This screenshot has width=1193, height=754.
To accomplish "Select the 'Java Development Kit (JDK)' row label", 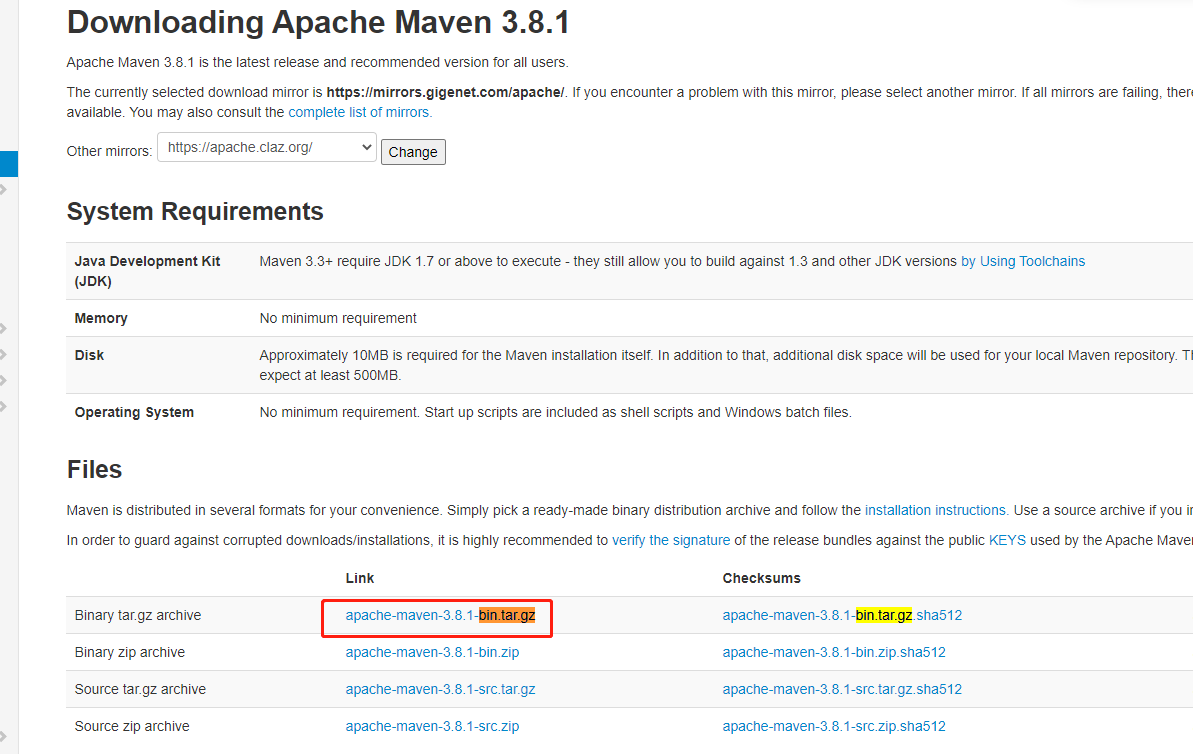I will click(x=148, y=272).
